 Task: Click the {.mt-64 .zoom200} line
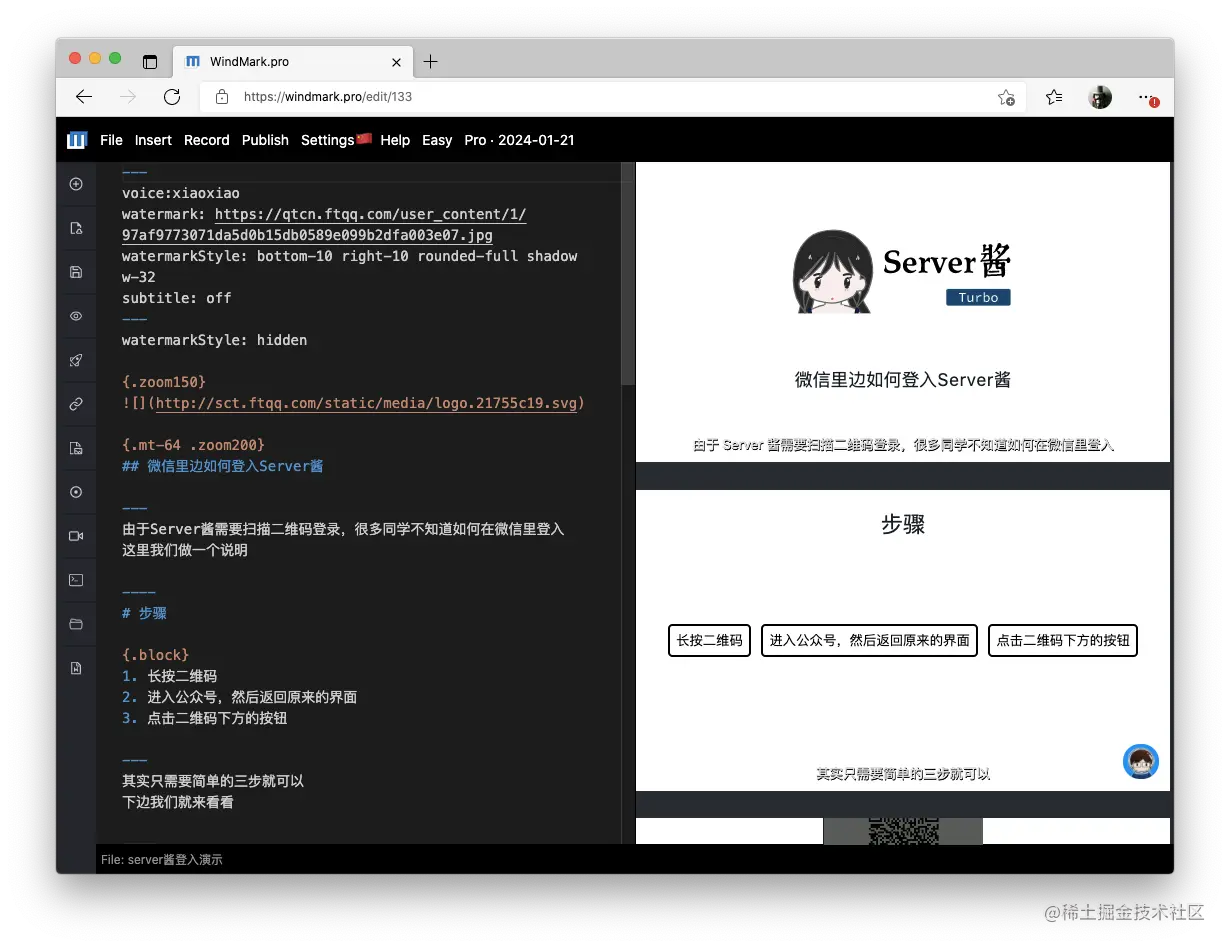pos(193,445)
